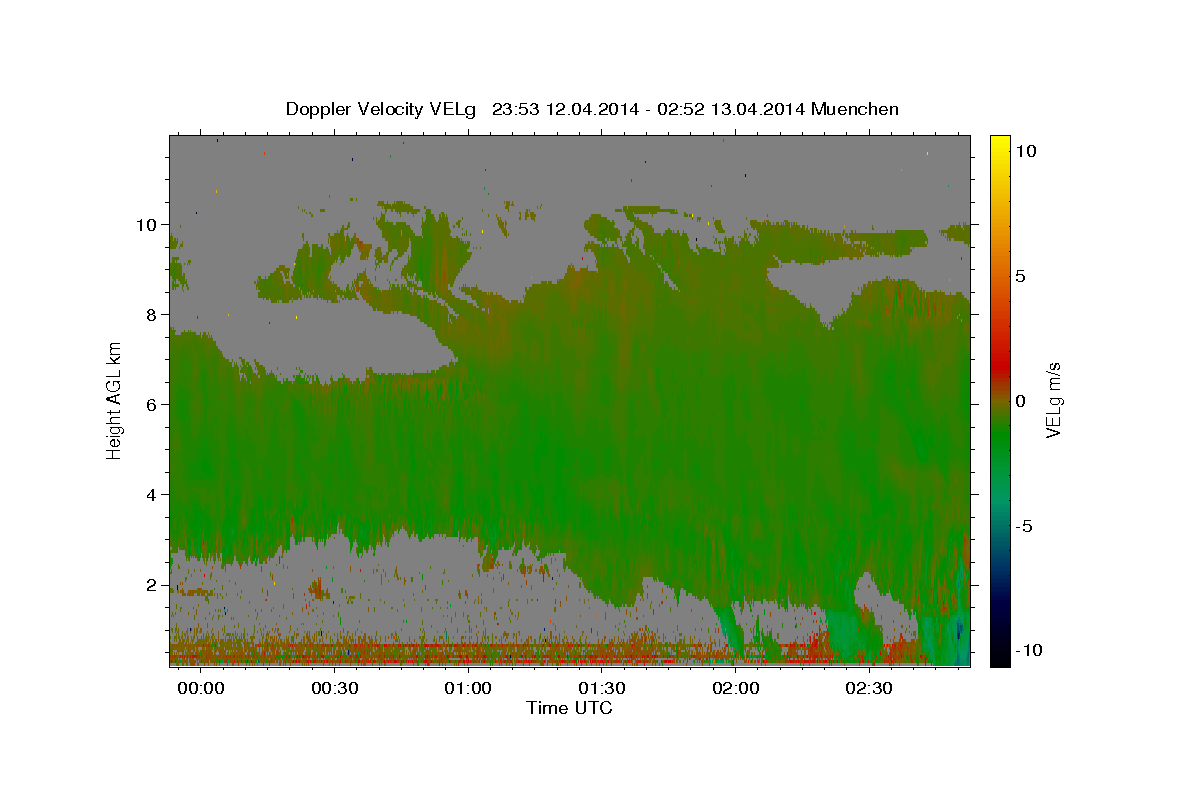The width and height of the screenshot is (1200, 800).
Task: Click the colorbar label 'VELg m/s'
Action: pyautogui.click(x=1054, y=400)
